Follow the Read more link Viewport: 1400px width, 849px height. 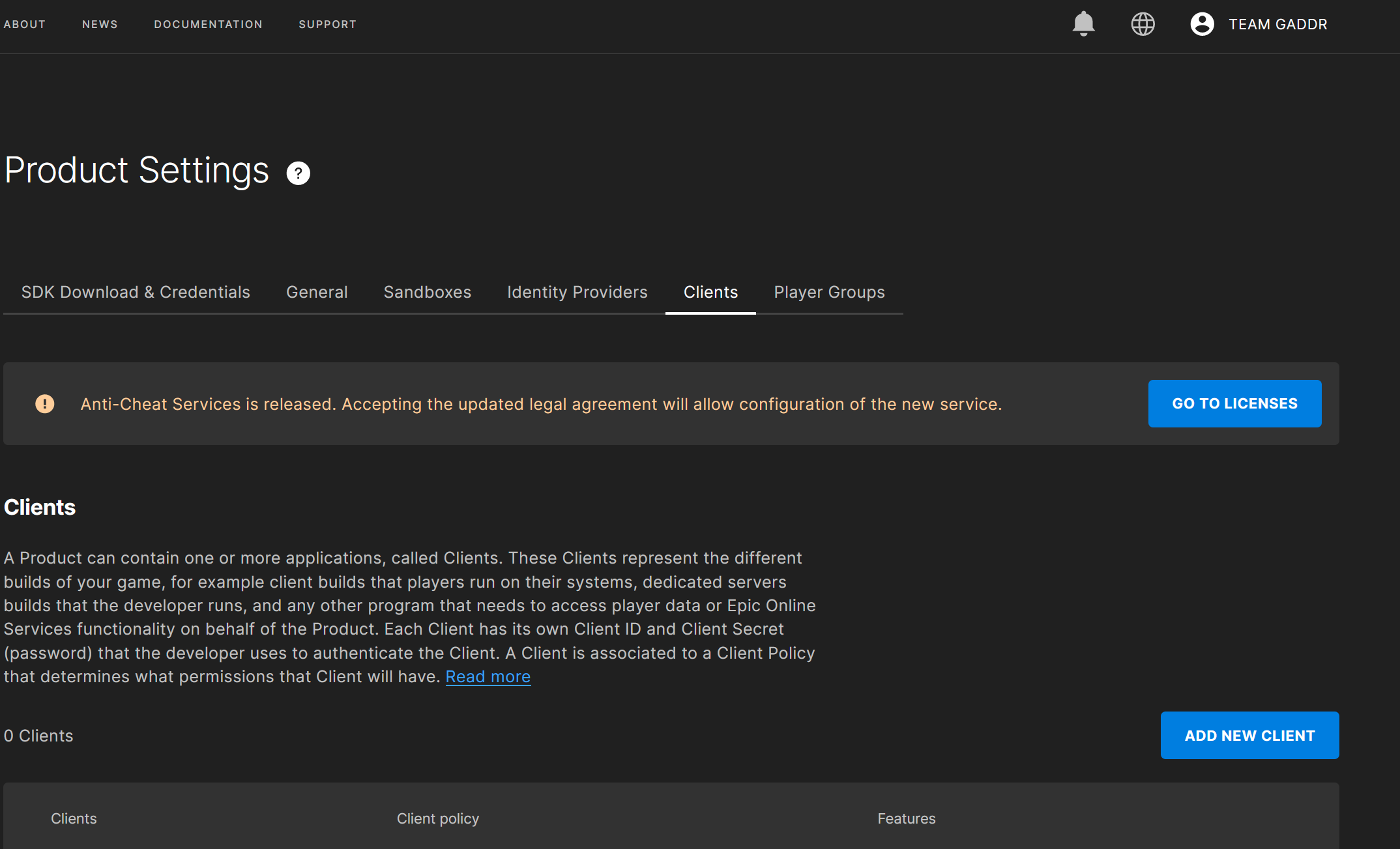488,676
